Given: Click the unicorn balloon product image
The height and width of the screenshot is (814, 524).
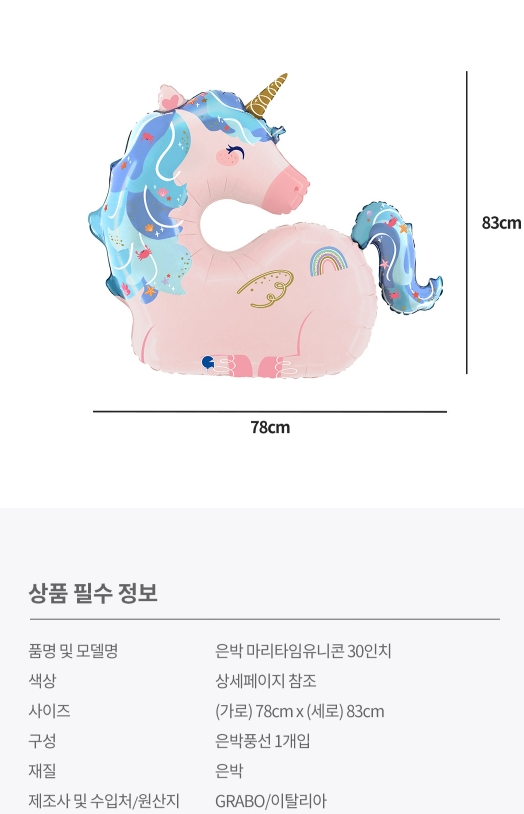Looking at the screenshot, I should pyautogui.click(x=265, y=225).
